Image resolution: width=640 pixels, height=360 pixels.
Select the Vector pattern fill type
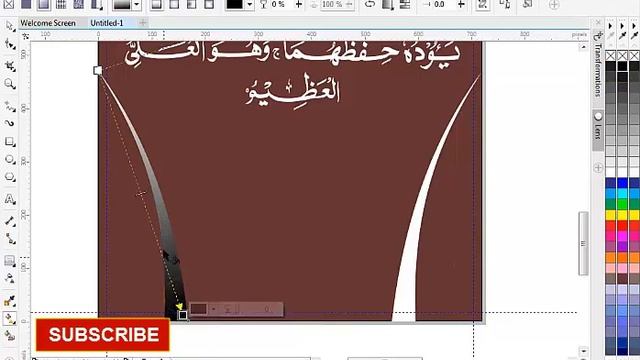click(x=61, y=4)
